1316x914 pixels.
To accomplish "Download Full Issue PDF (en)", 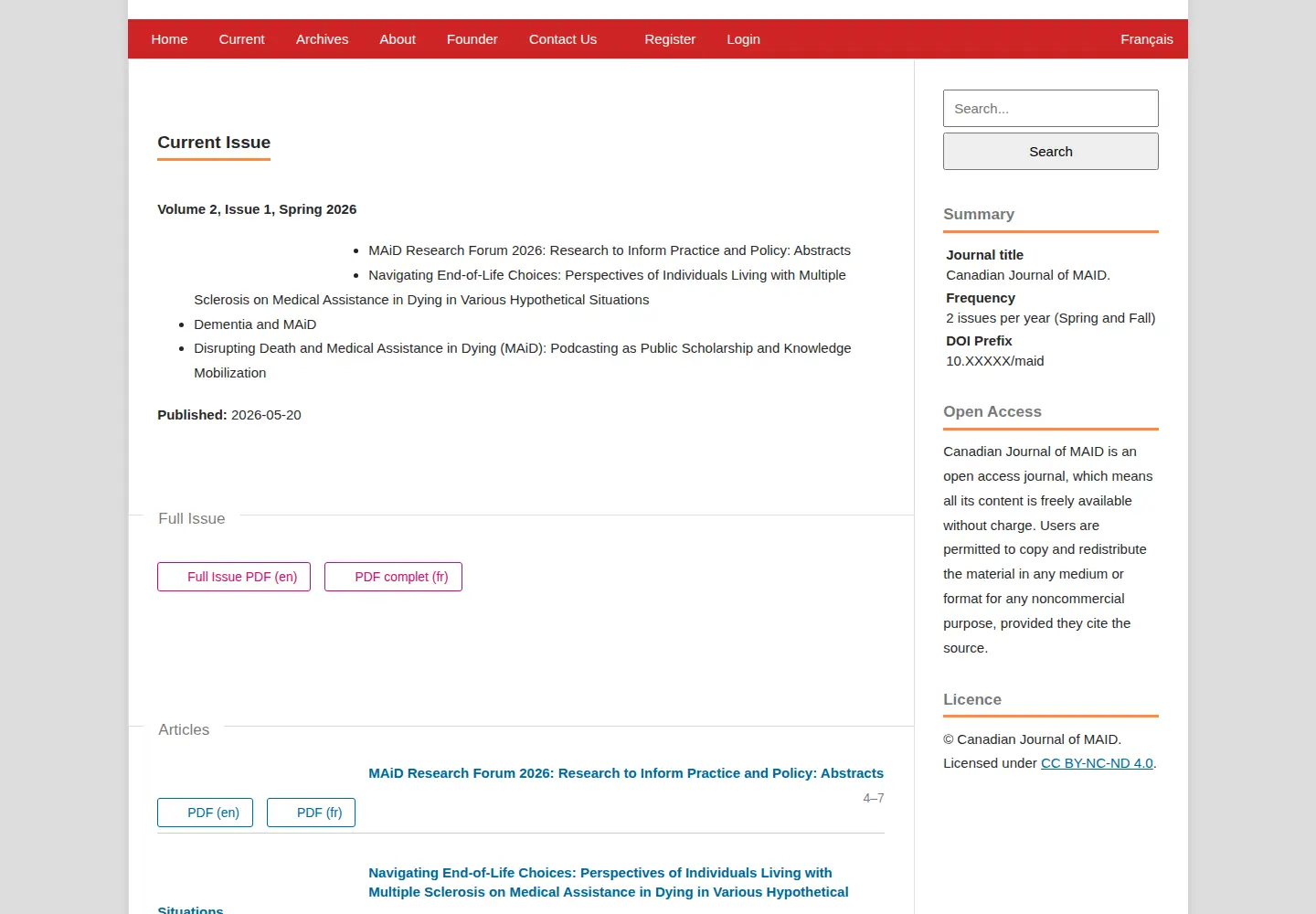I will (x=234, y=577).
